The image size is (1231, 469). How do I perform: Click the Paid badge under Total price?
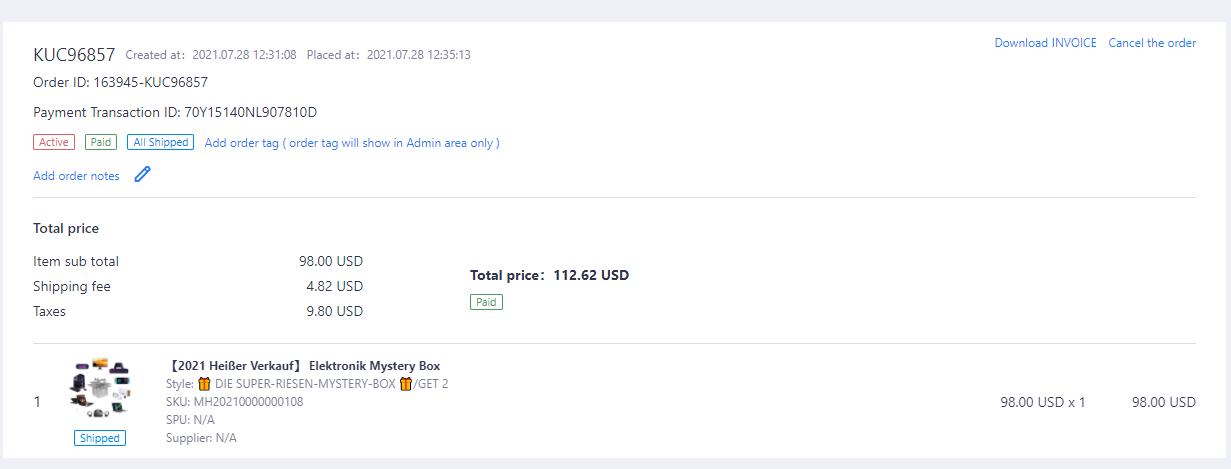click(486, 302)
